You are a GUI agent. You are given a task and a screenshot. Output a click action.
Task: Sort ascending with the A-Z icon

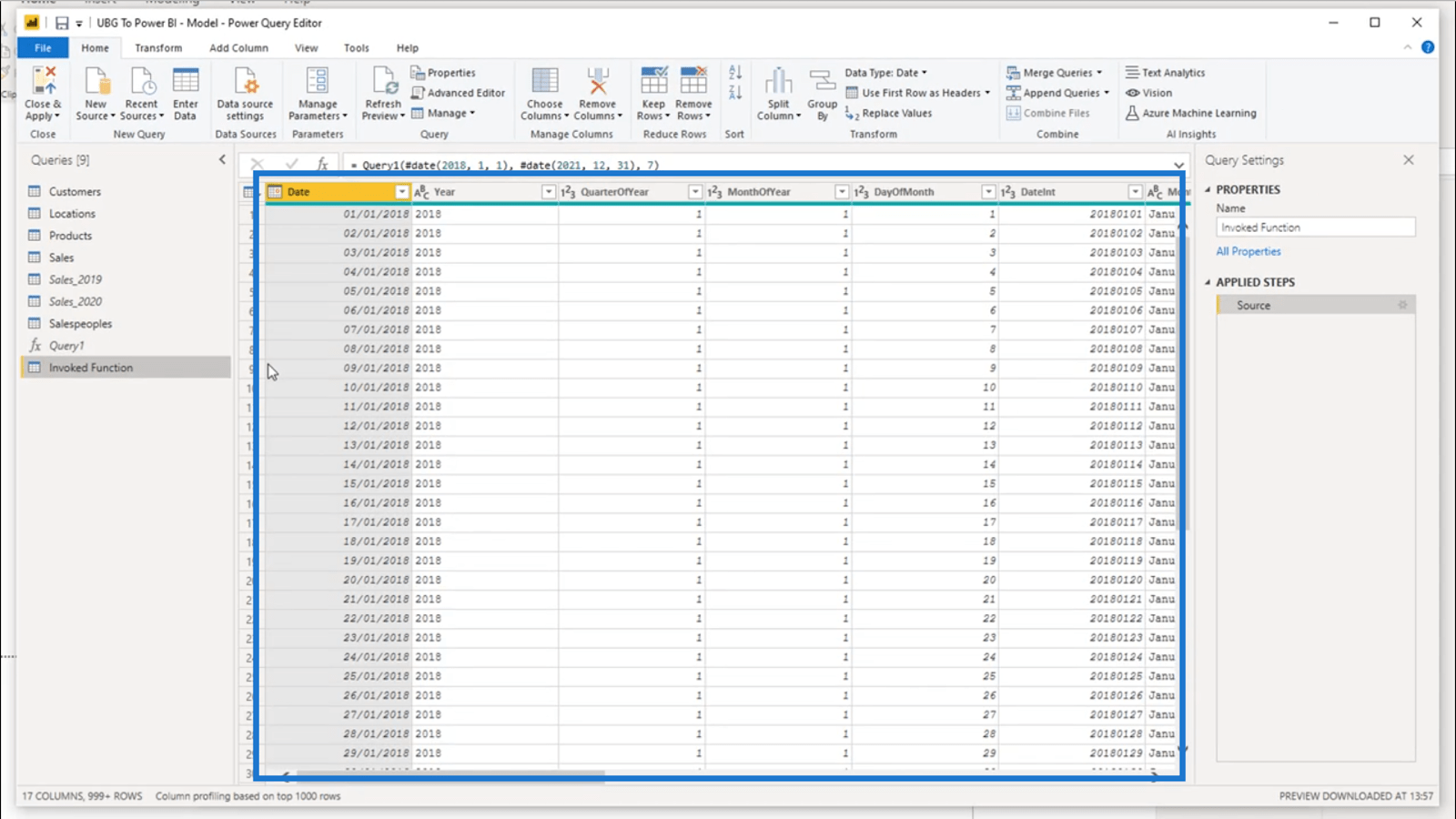click(735, 73)
